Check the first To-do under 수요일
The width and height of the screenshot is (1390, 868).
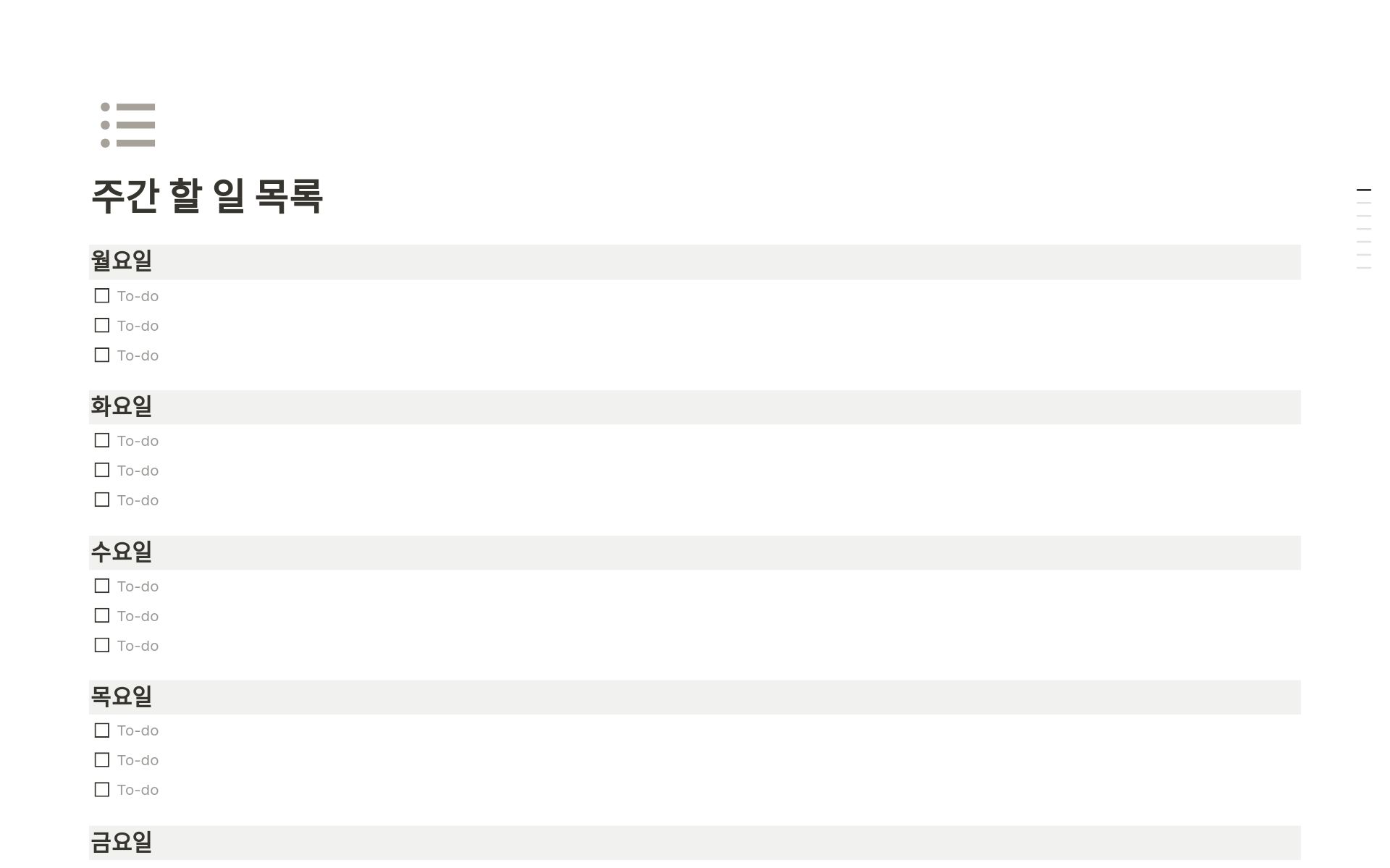(x=101, y=585)
